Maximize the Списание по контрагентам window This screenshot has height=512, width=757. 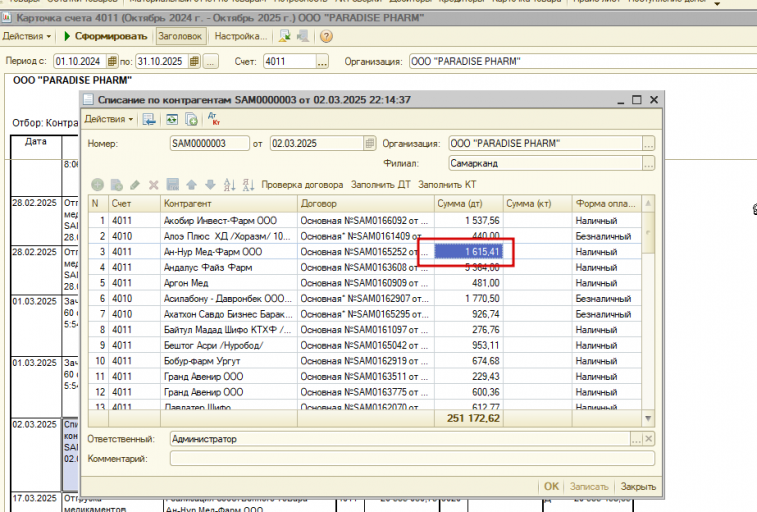click(637, 99)
